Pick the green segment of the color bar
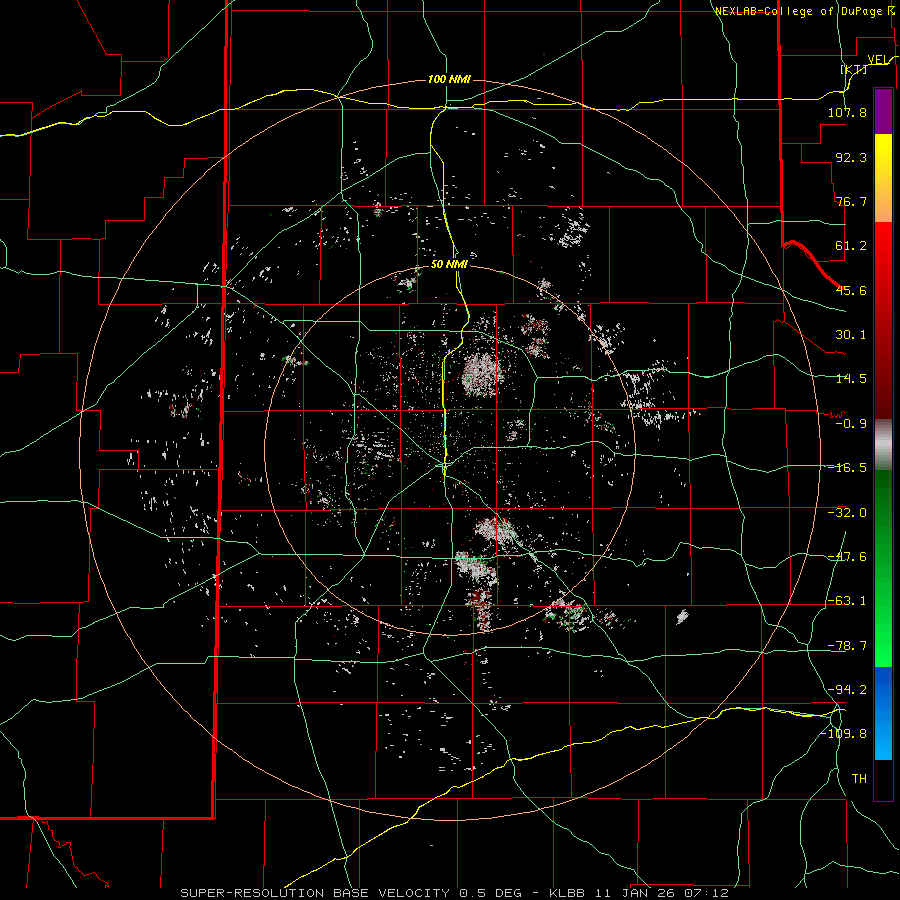This screenshot has height=900, width=900. pos(883,568)
